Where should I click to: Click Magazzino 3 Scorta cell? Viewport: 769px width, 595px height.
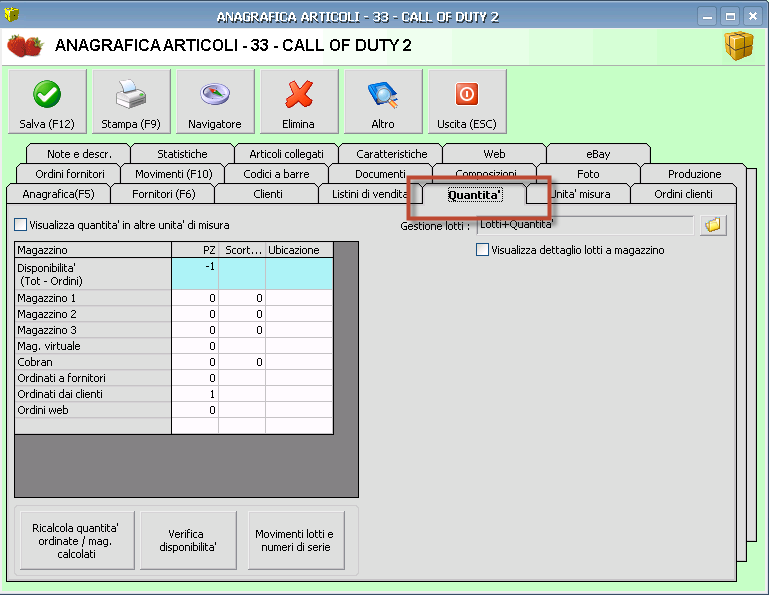pos(242,330)
